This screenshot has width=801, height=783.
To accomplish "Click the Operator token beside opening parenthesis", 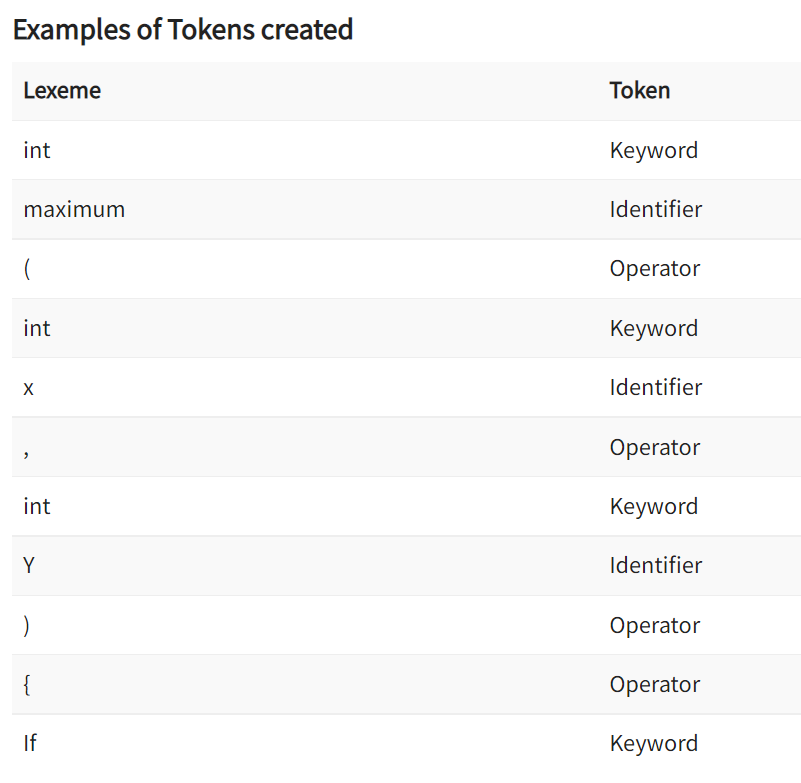I will point(655,269).
